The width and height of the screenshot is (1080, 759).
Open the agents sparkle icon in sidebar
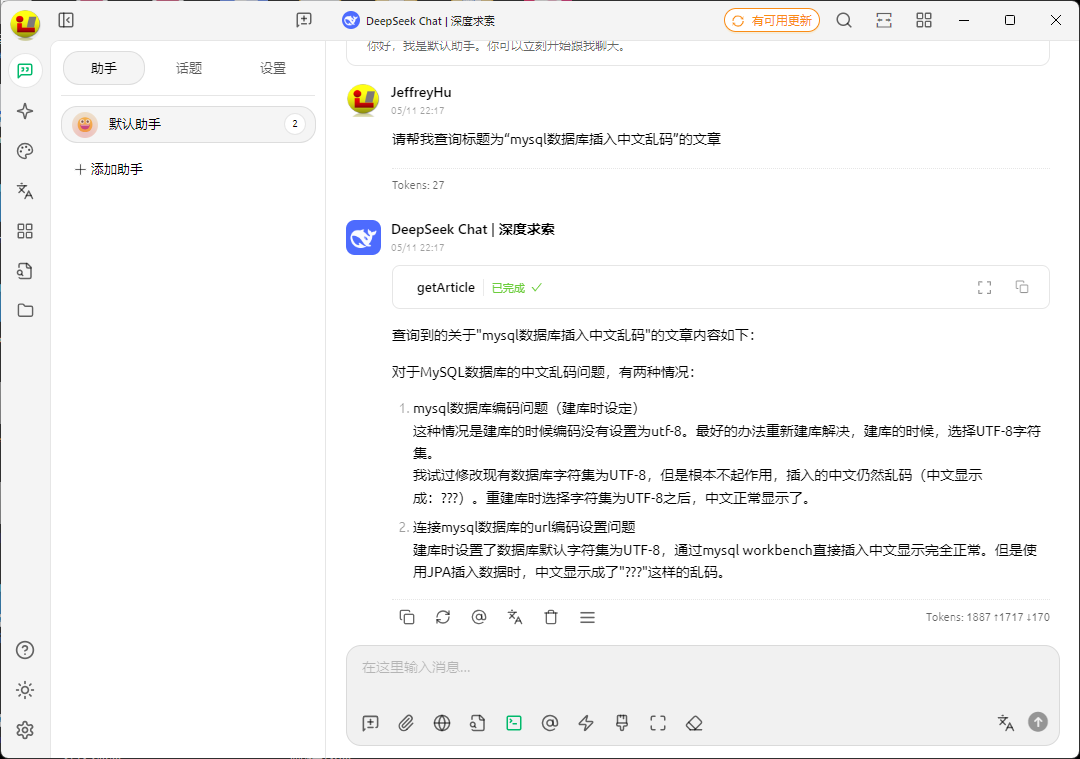point(25,111)
